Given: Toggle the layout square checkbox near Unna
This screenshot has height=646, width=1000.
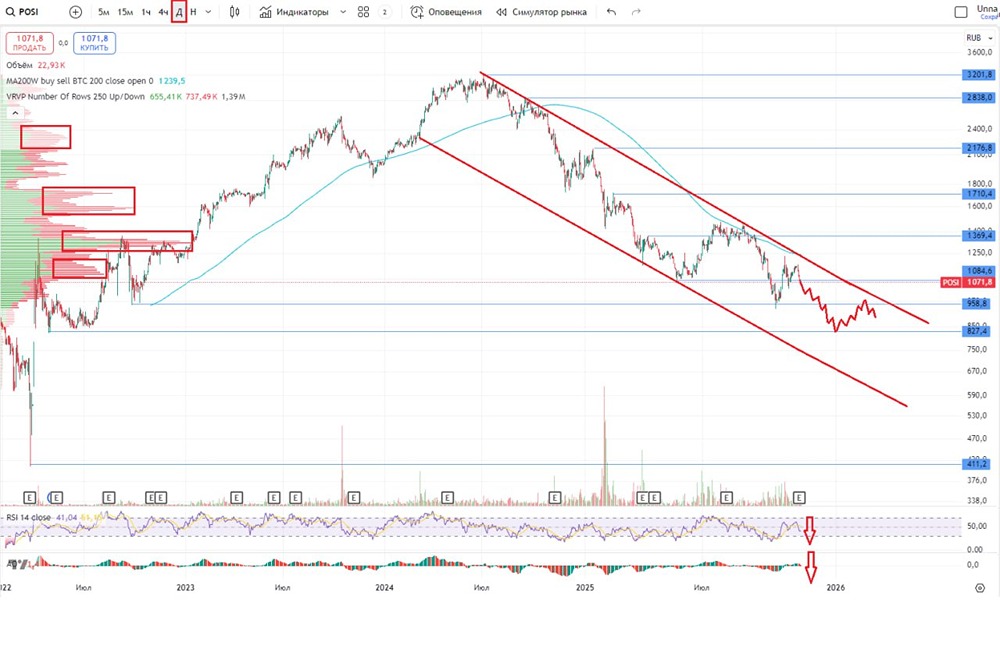Looking at the screenshot, I should pyautogui.click(x=960, y=12).
